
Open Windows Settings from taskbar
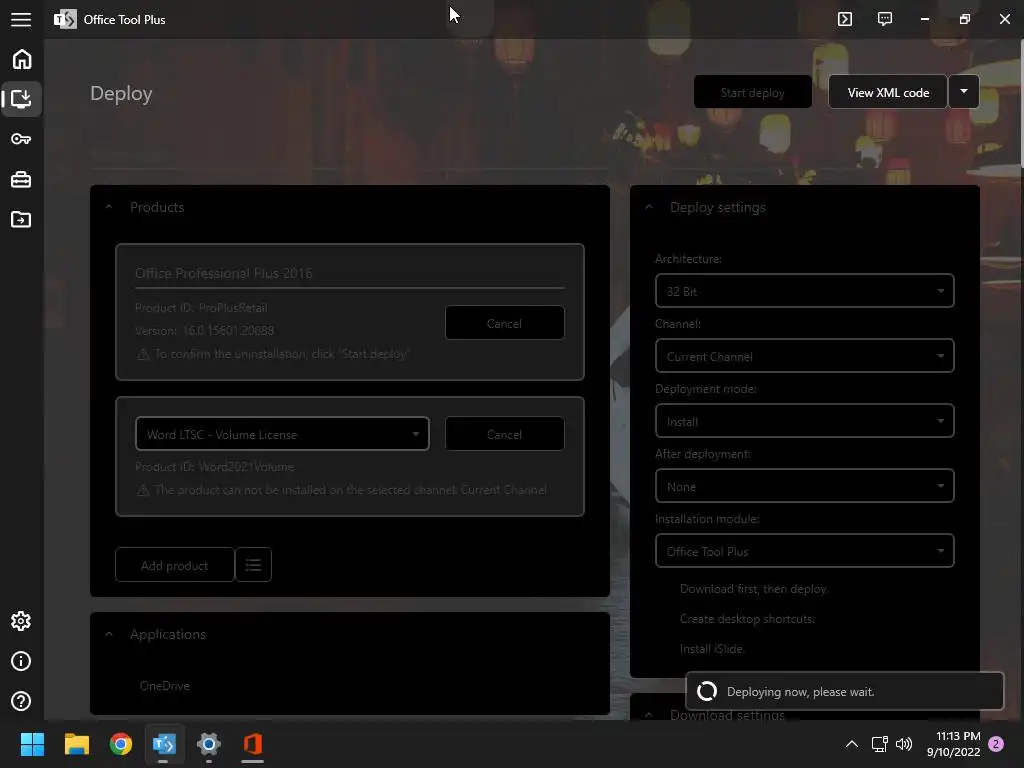coord(208,744)
